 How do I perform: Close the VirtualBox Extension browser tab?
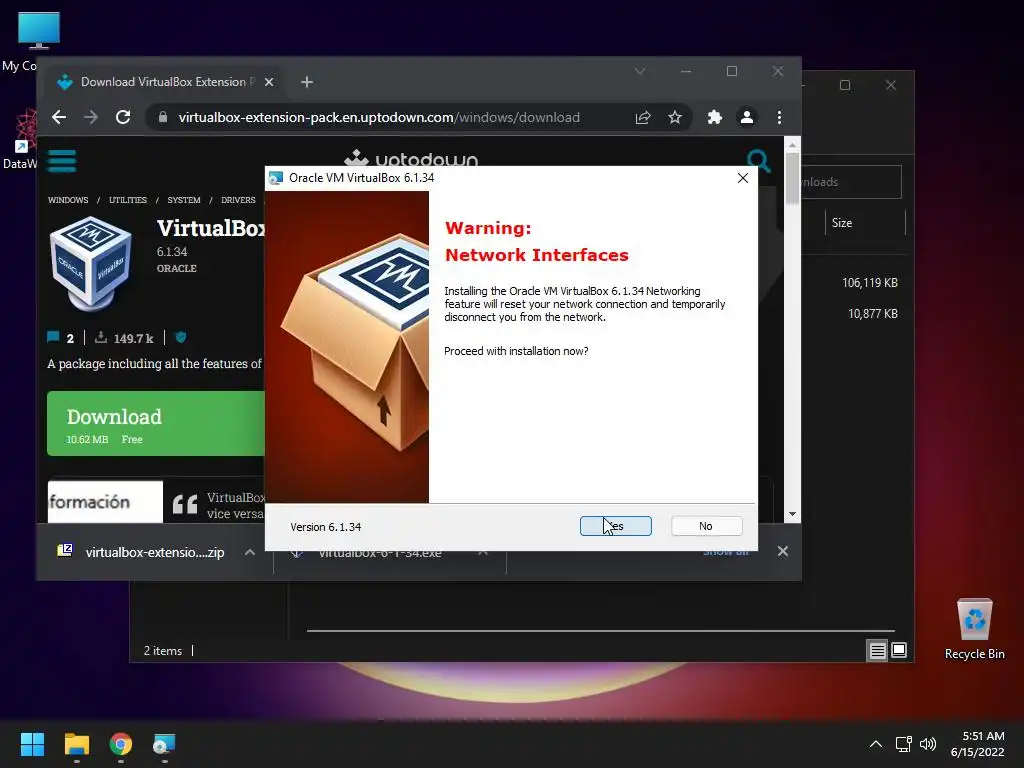(x=269, y=82)
